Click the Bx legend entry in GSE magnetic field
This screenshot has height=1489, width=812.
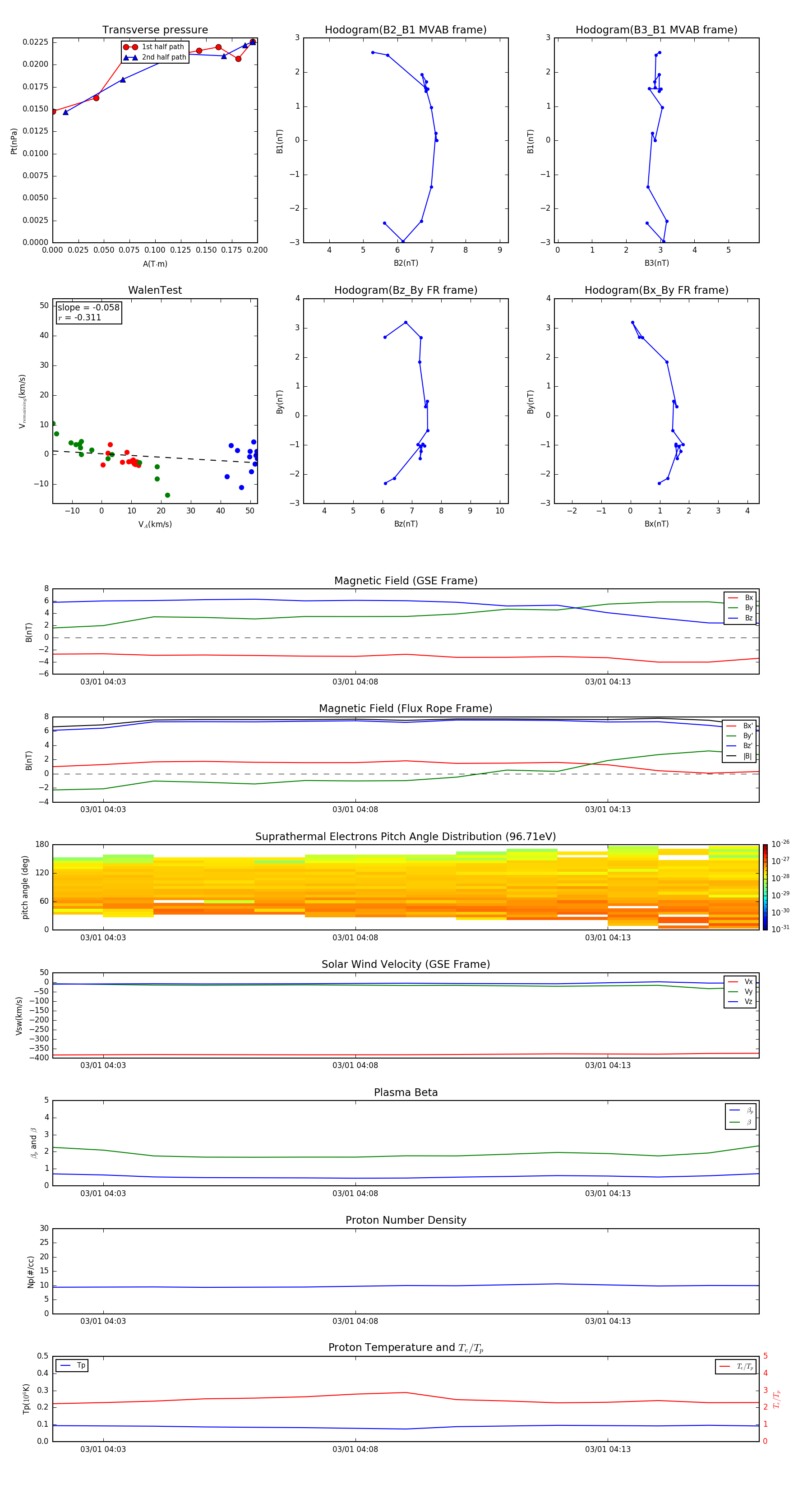coord(740,598)
